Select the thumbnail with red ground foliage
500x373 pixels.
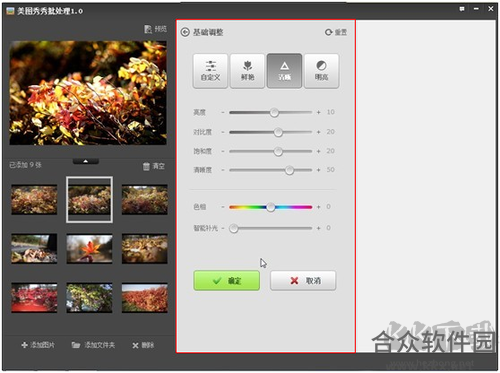pyautogui.click(x=34, y=298)
